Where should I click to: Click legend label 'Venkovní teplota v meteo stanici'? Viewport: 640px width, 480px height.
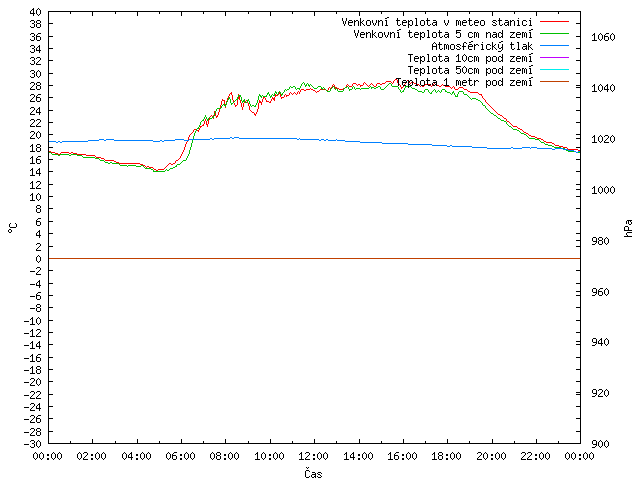point(437,22)
